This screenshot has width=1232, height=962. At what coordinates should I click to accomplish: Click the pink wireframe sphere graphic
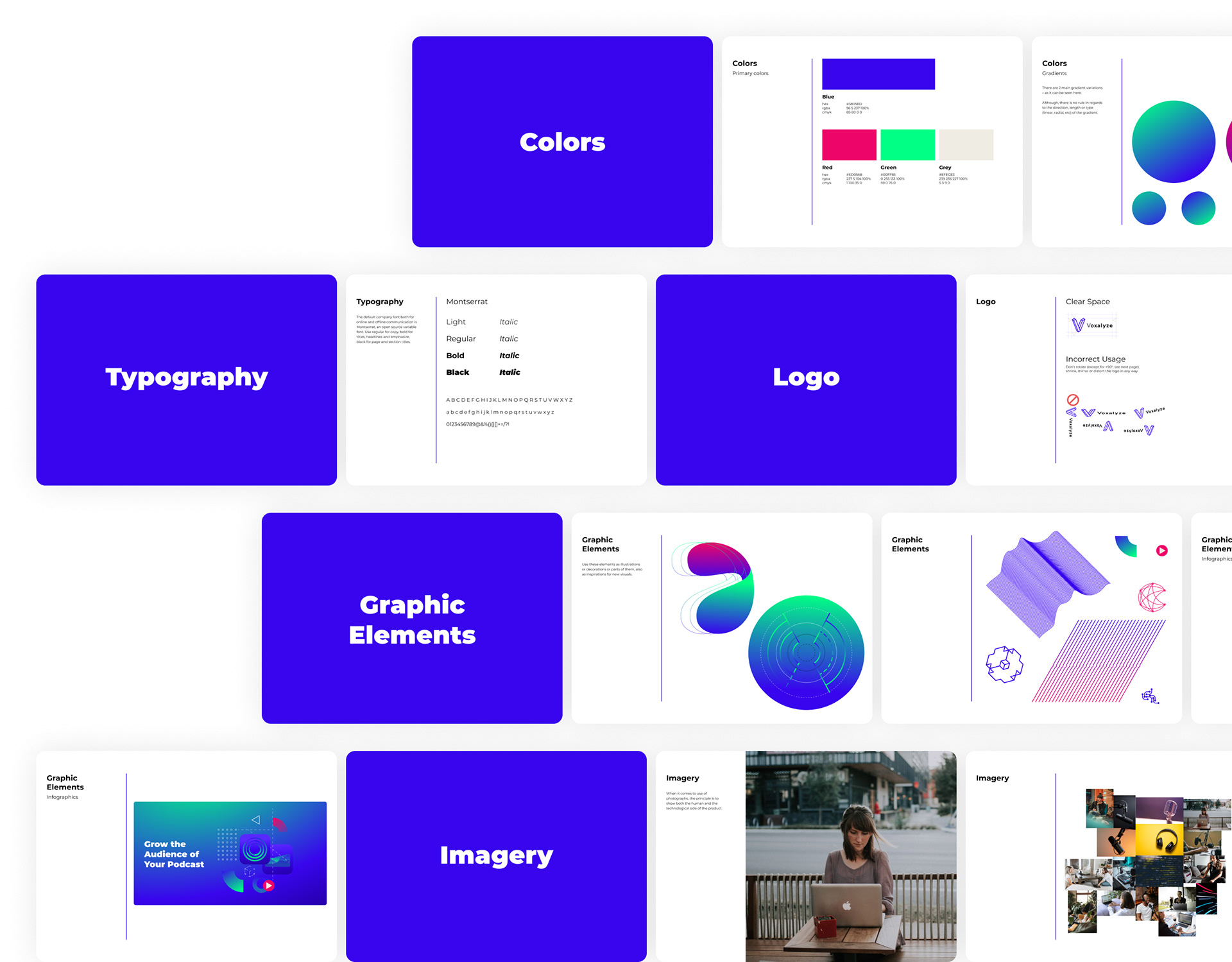click(x=1152, y=597)
